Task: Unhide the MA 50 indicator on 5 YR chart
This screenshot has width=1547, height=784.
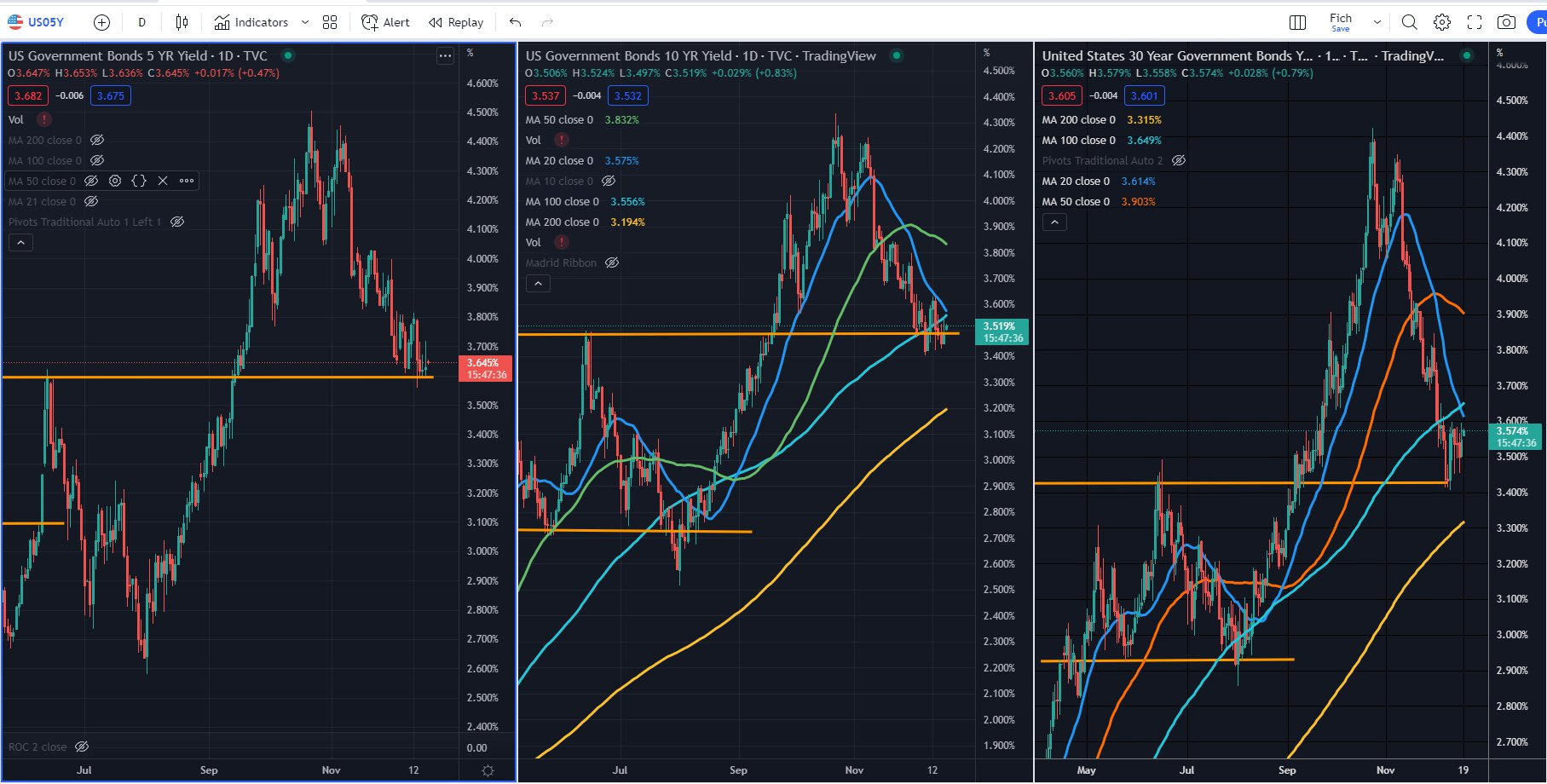Action: 91,181
